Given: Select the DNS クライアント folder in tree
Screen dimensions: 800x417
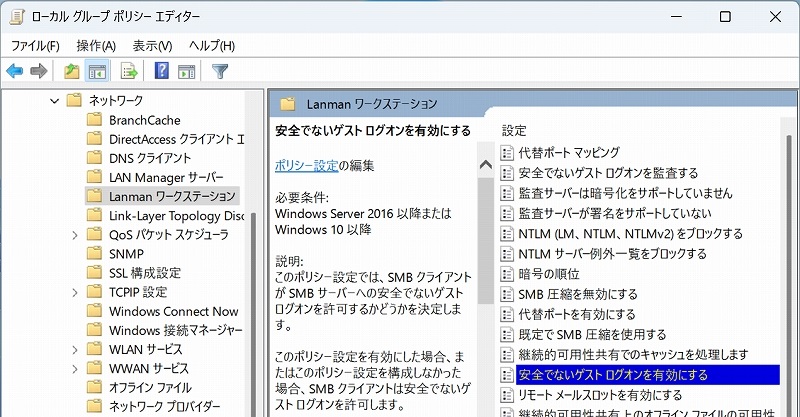Looking at the screenshot, I should pyautogui.click(x=149, y=158).
